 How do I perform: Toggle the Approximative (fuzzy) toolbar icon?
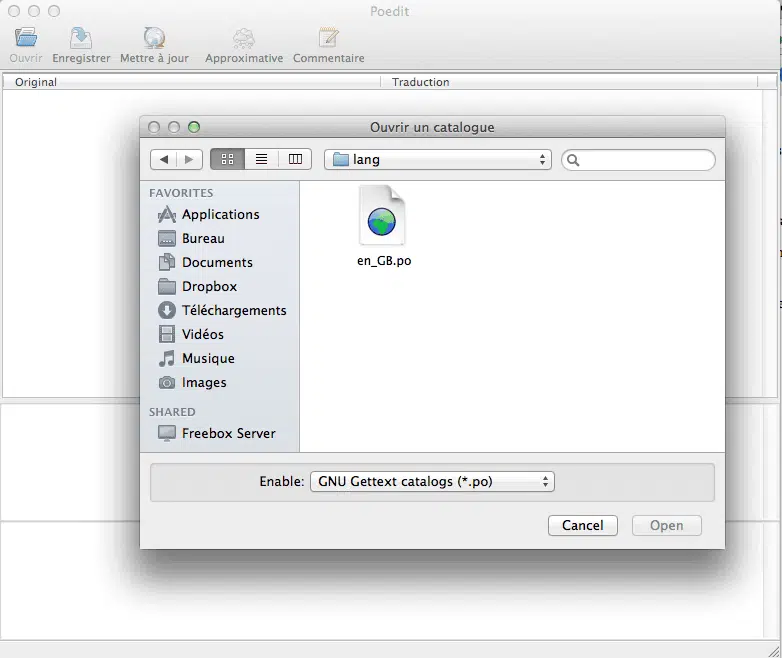click(x=244, y=39)
